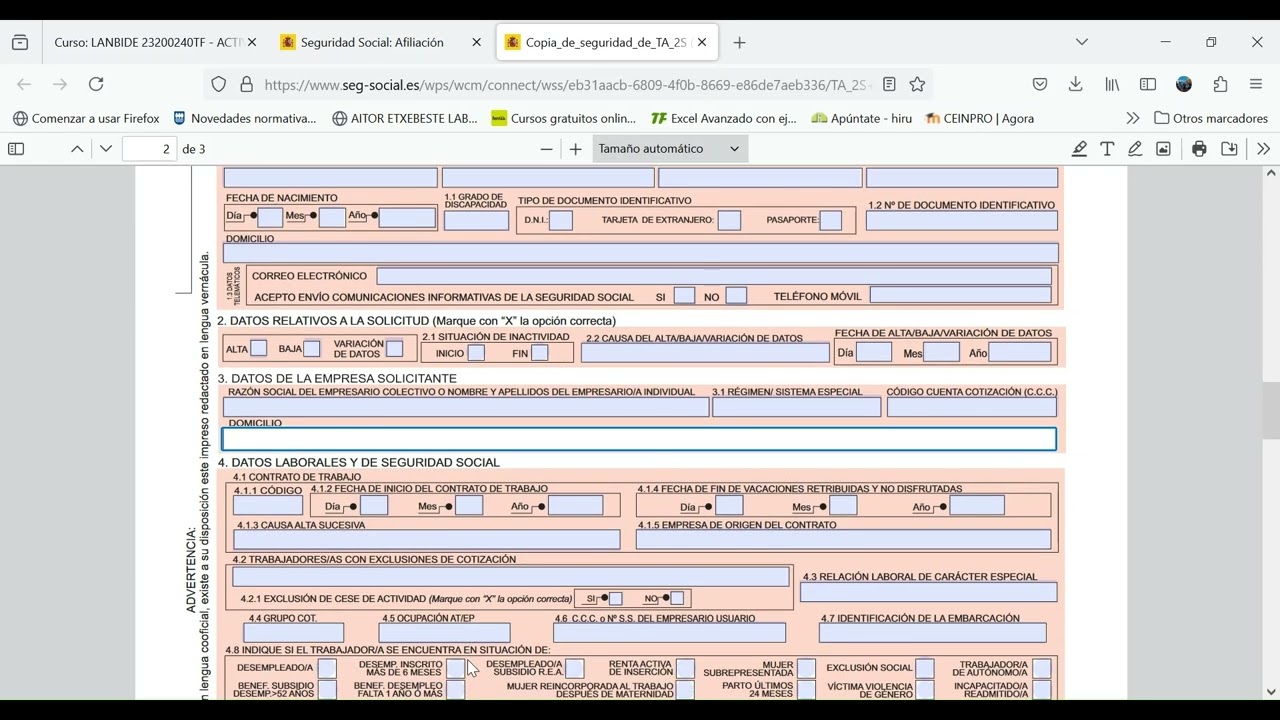Select Copia_de_seguridad_de_TA_2S tab
Viewport: 1280px width, 720px height.
coord(606,43)
